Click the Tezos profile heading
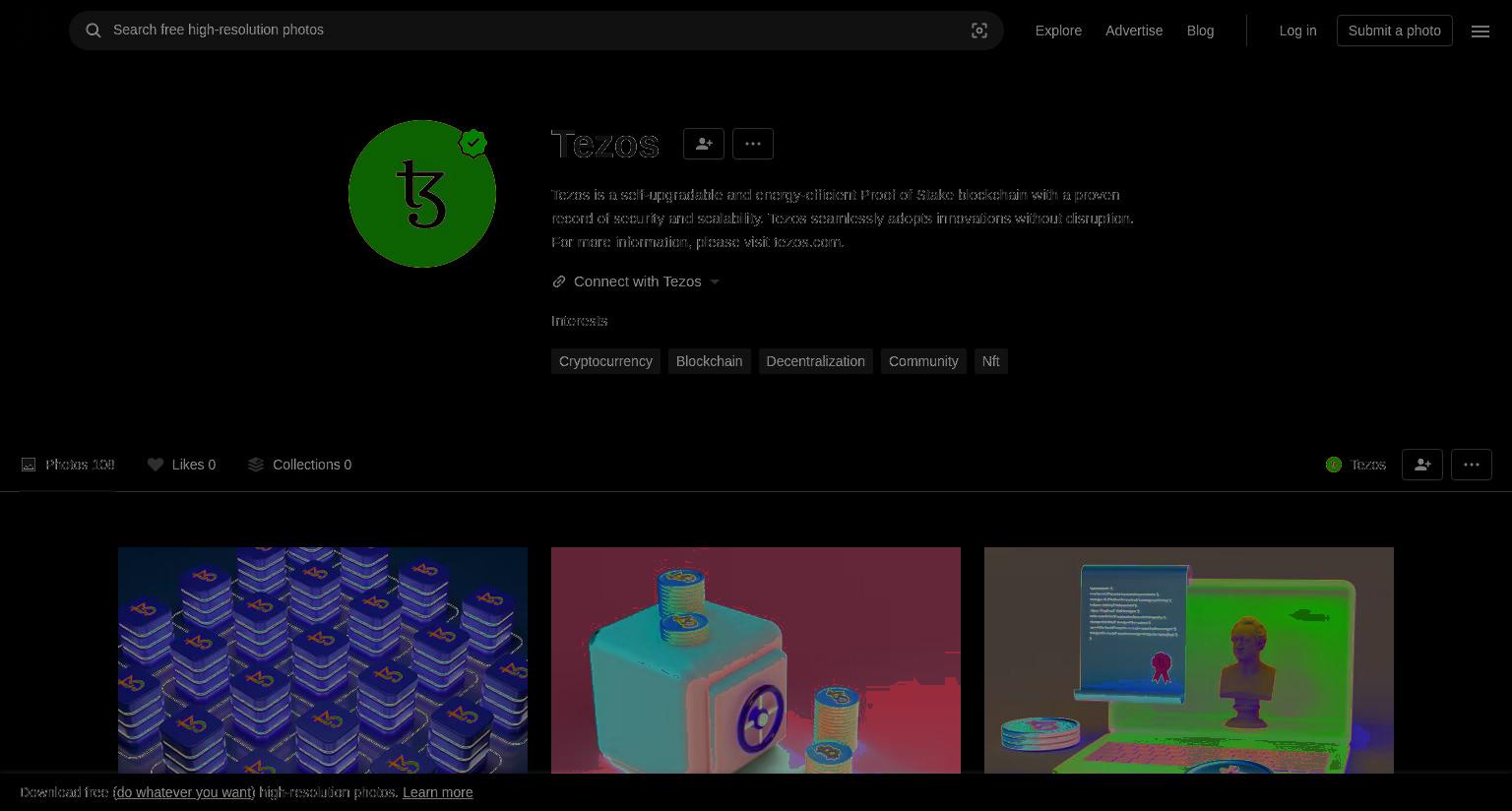 coord(605,145)
